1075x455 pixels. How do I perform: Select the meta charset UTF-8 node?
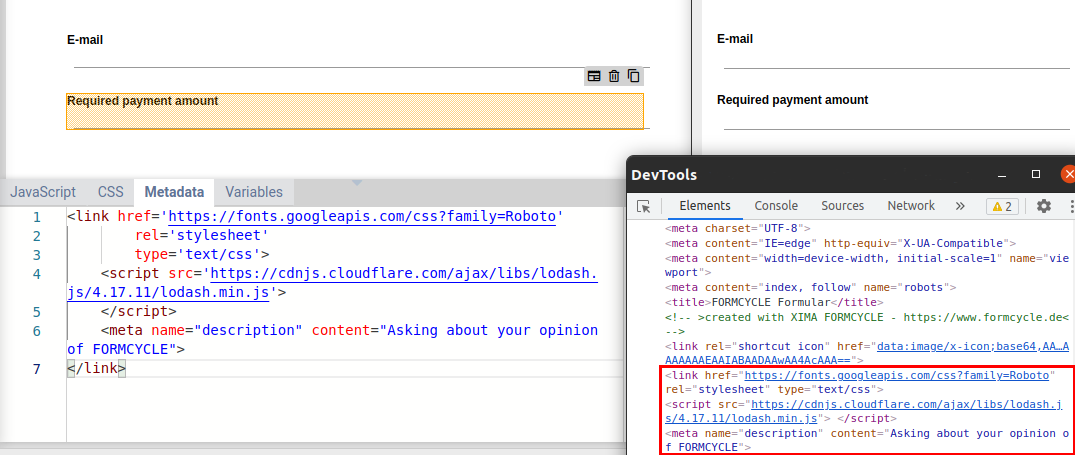pyautogui.click(x=738, y=228)
